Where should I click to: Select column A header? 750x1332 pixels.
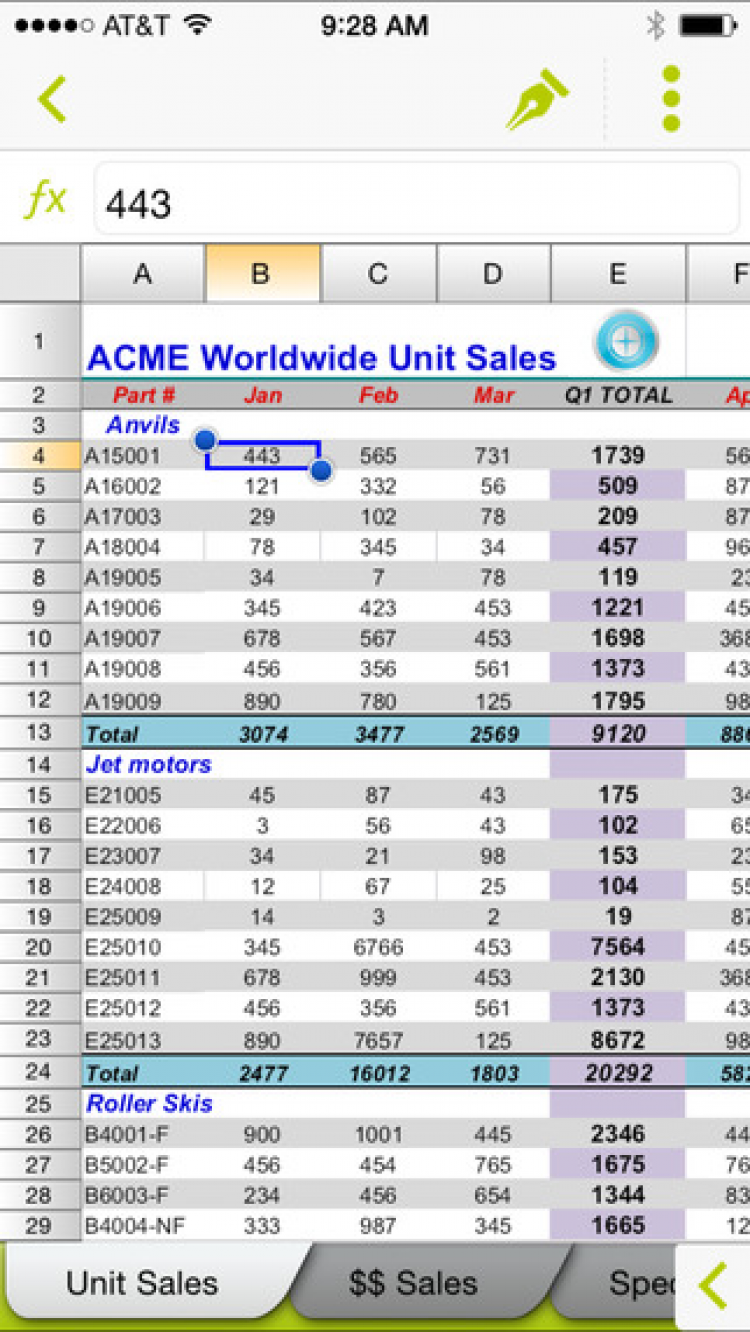(x=143, y=274)
